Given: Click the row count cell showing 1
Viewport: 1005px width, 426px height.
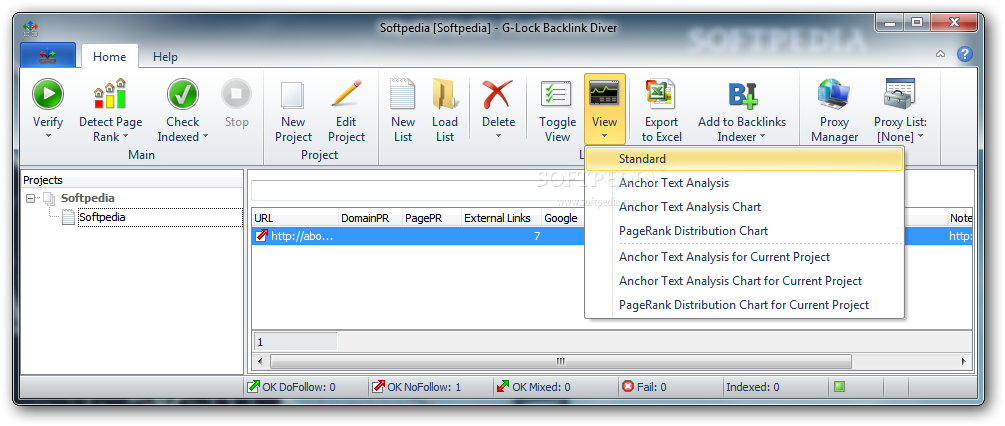Looking at the screenshot, I should [295, 341].
